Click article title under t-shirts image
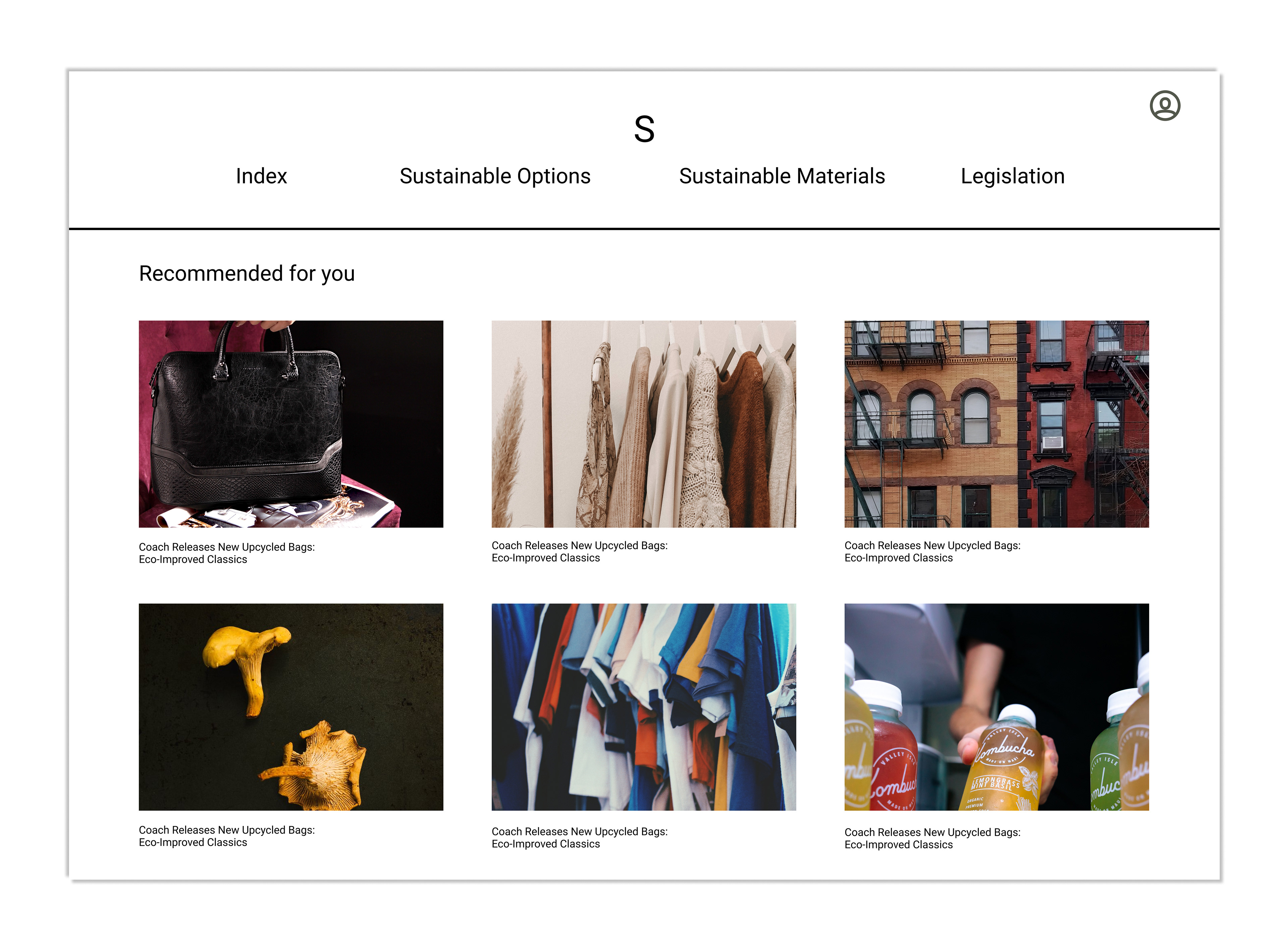 pos(579,838)
